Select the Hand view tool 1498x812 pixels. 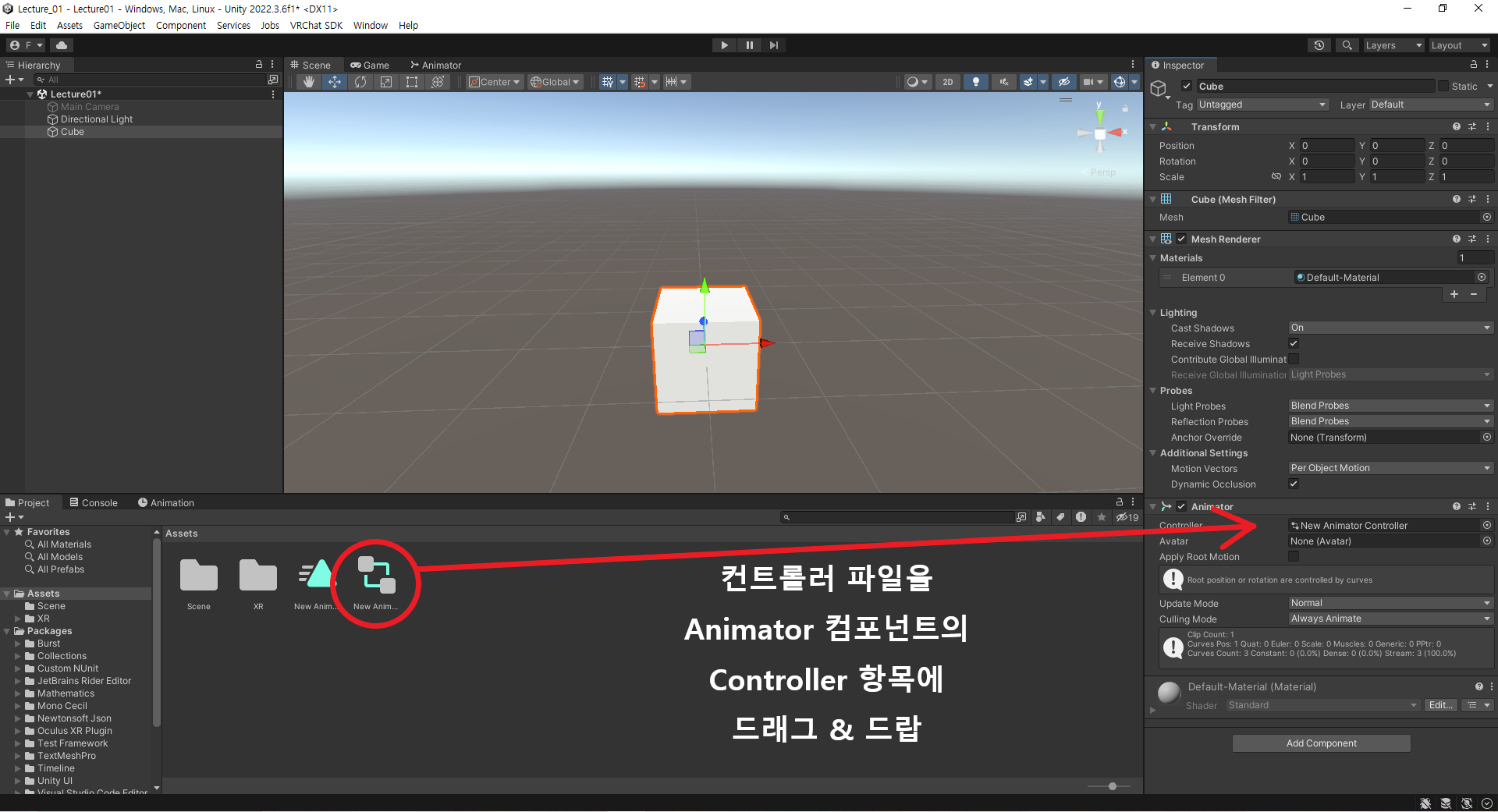[309, 82]
